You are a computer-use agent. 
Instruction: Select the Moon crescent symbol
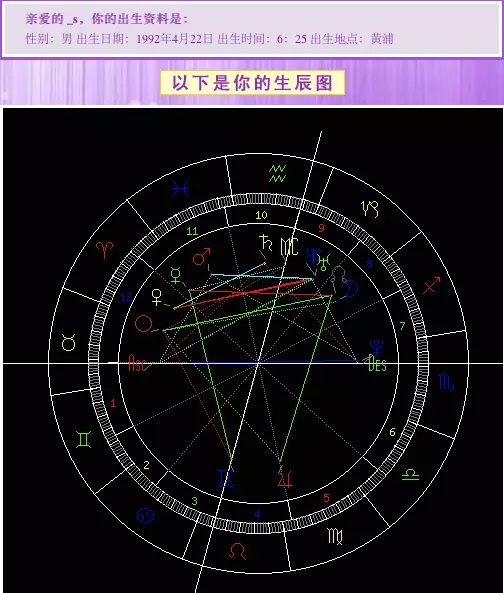(352, 289)
